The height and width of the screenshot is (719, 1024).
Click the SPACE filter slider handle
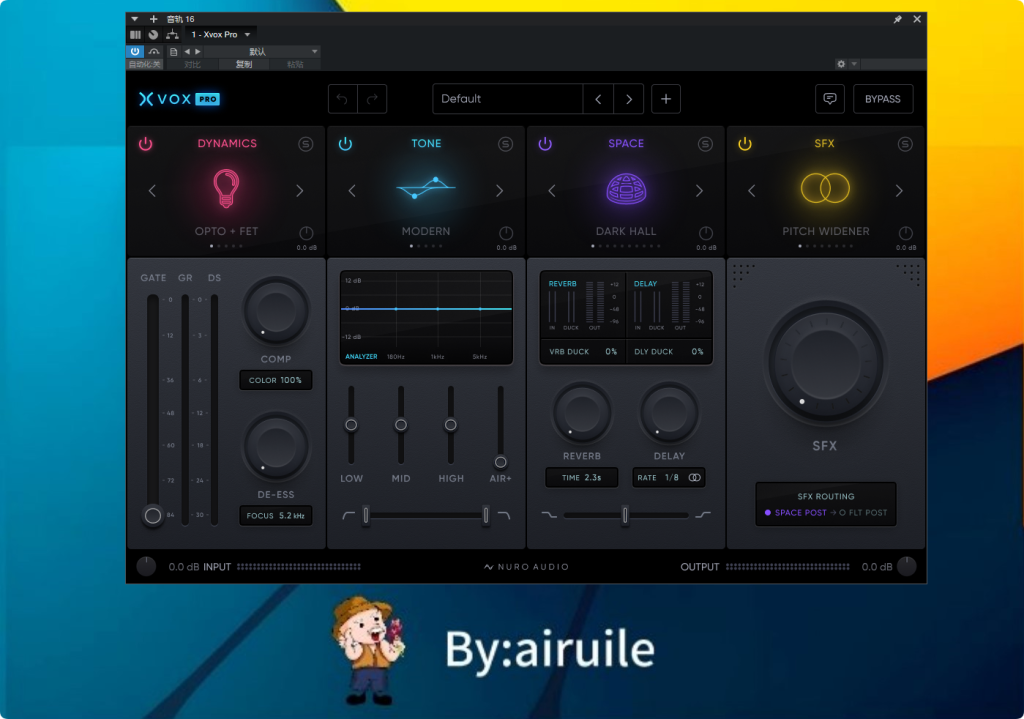[625, 515]
